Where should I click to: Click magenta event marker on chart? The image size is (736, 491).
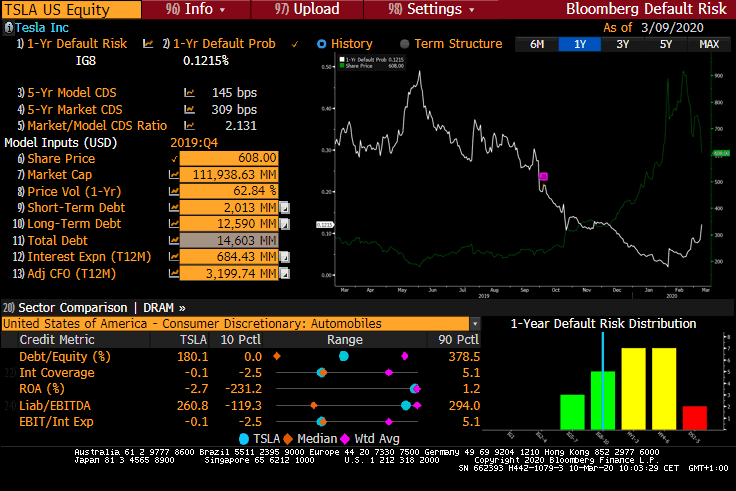[x=544, y=176]
